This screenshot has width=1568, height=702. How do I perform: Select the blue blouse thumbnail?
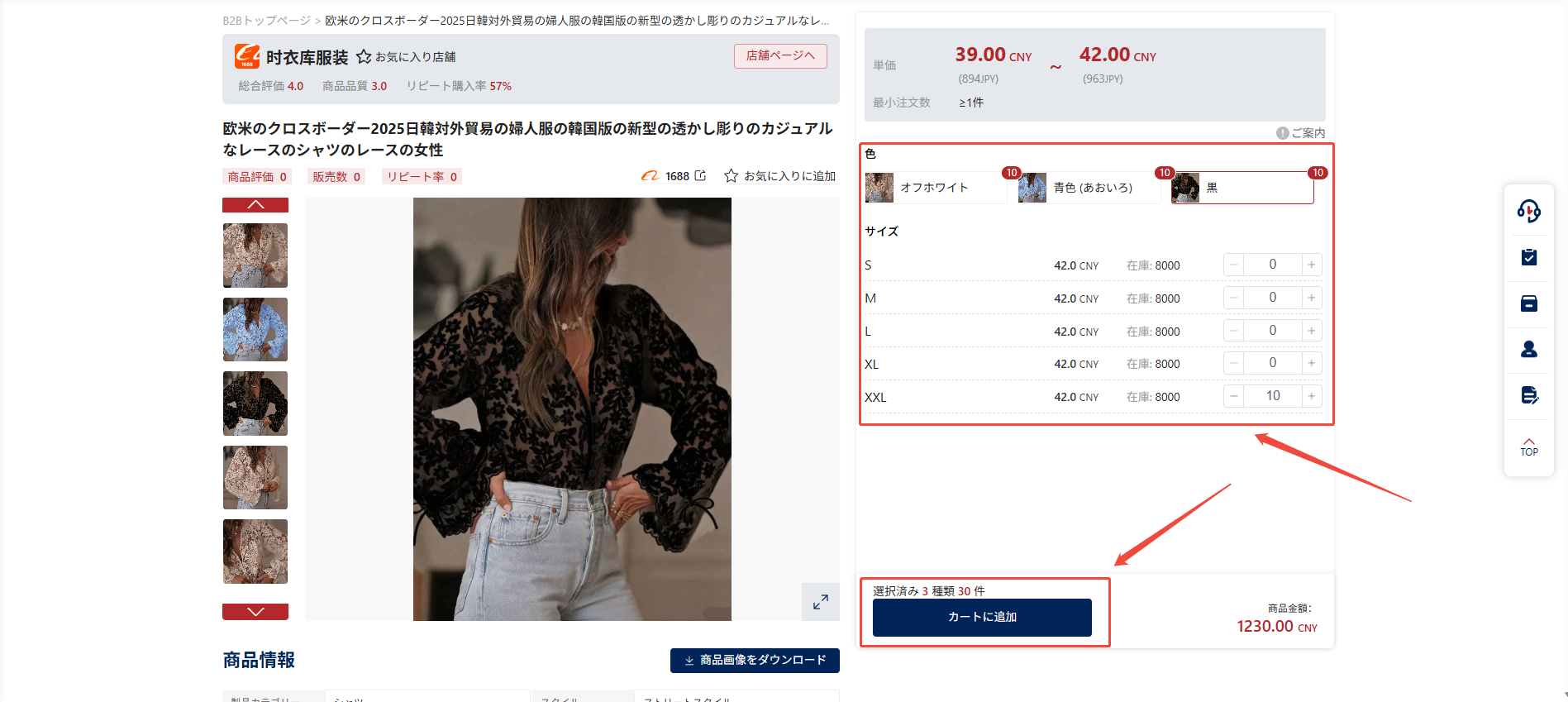pos(255,329)
